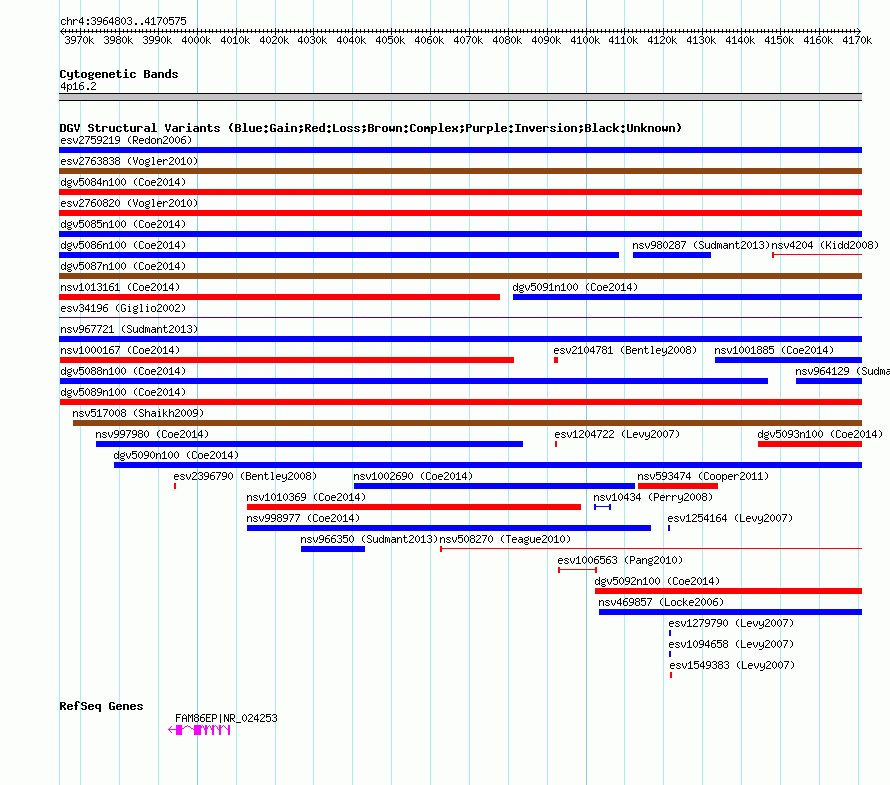The height and width of the screenshot is (785, 890).
Task: Click the DGV Structural Variants track title
Action: point(371,128)
